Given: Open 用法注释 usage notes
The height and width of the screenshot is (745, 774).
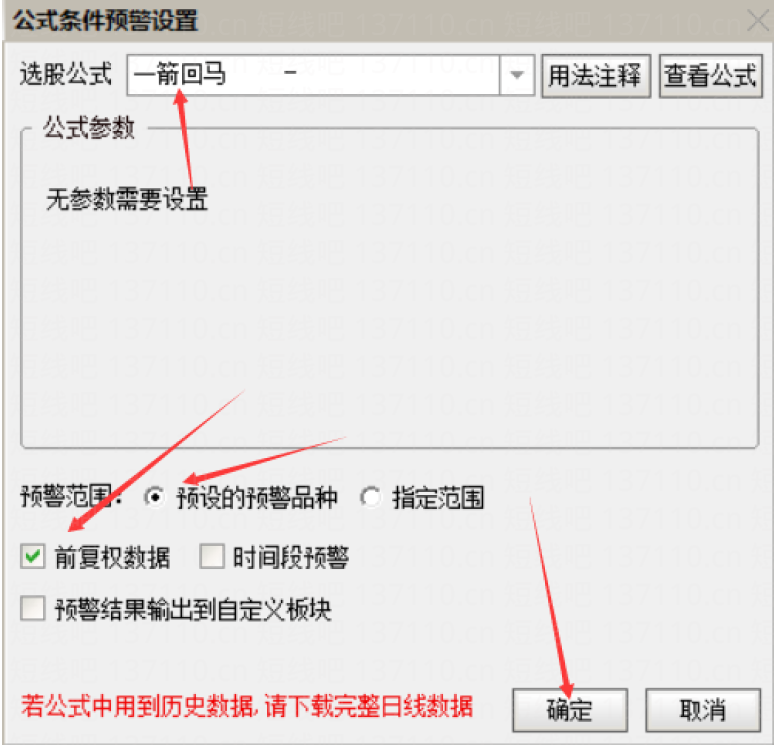Looking at the screenshot, I should coord(596,76).
